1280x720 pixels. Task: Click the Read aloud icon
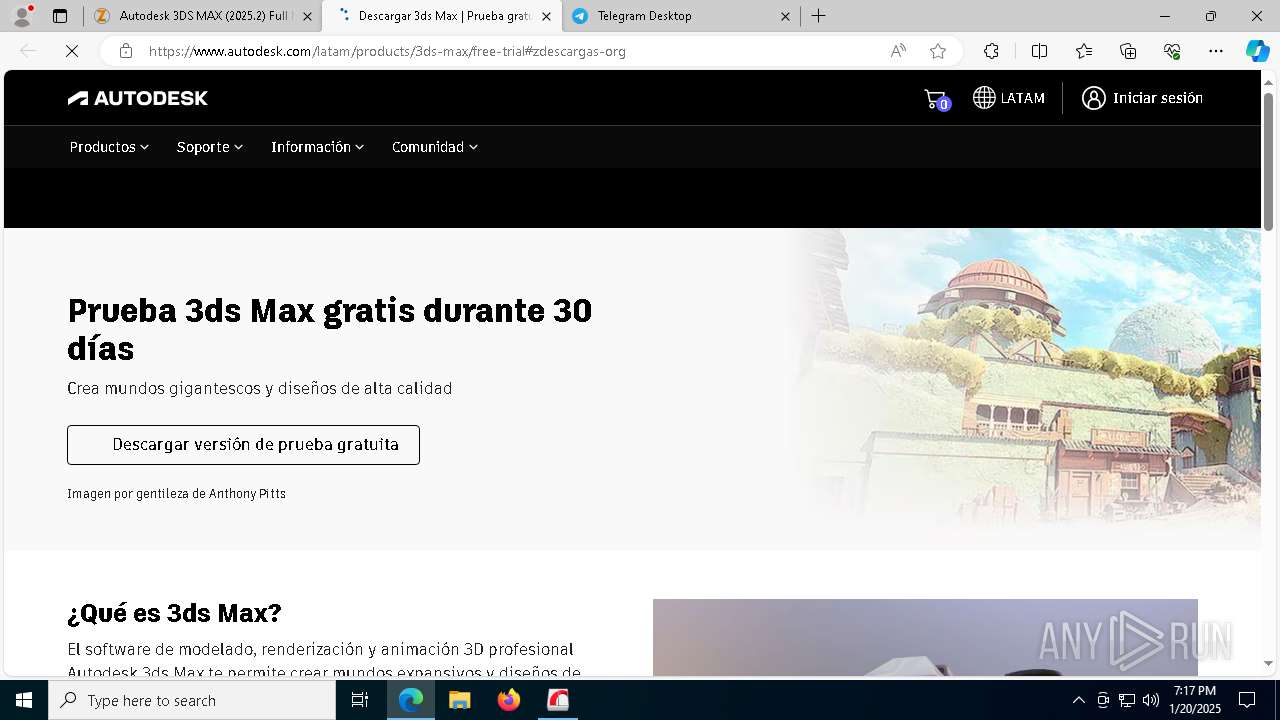tap(898, 51)
